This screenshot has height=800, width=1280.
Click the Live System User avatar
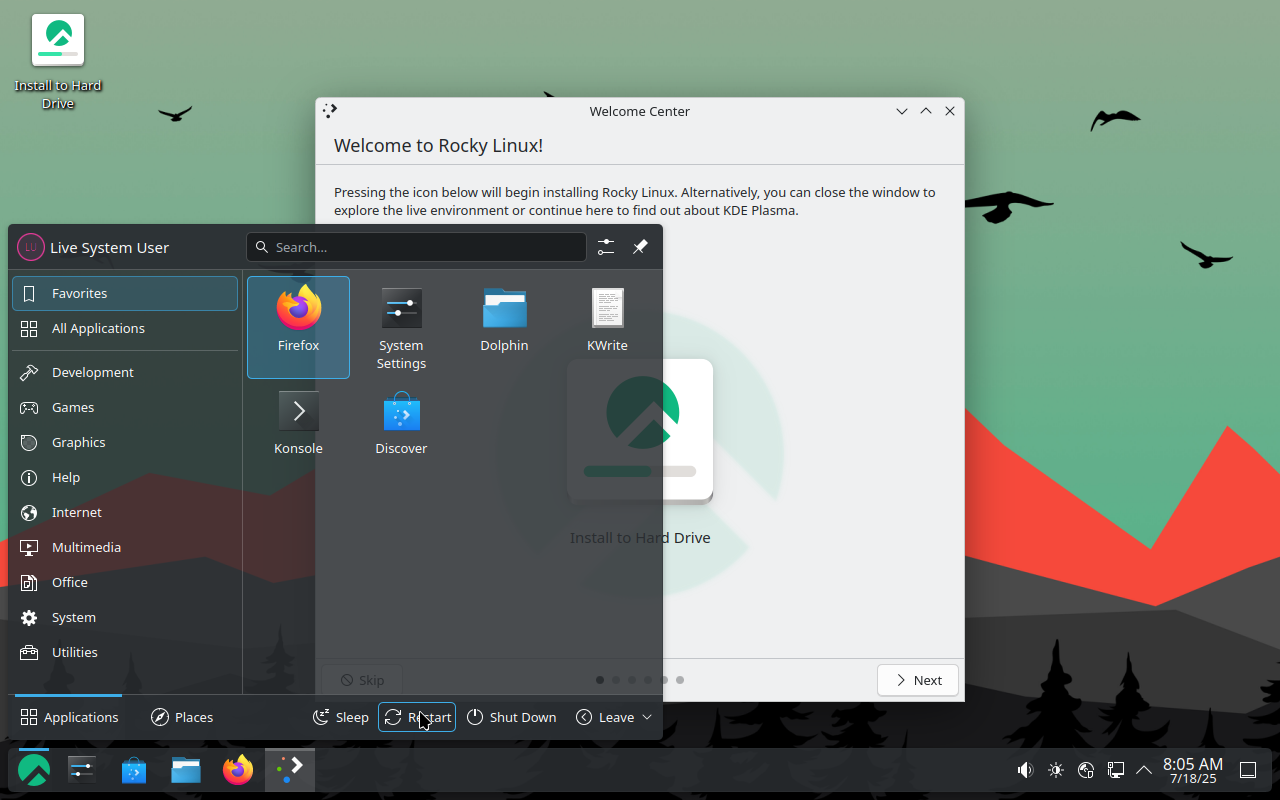[30, 247]
